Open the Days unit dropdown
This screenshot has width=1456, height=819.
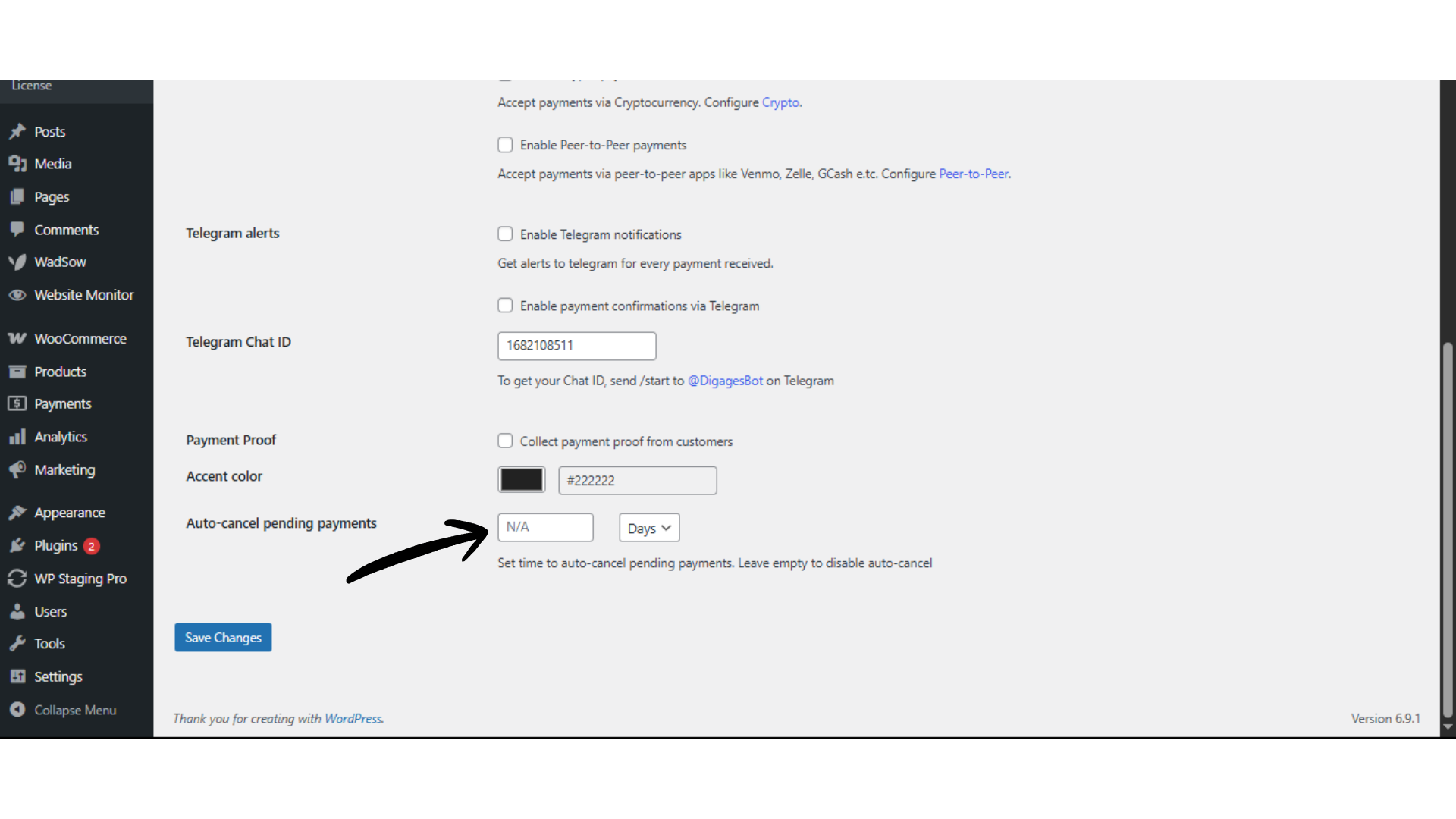coord(649,528)
